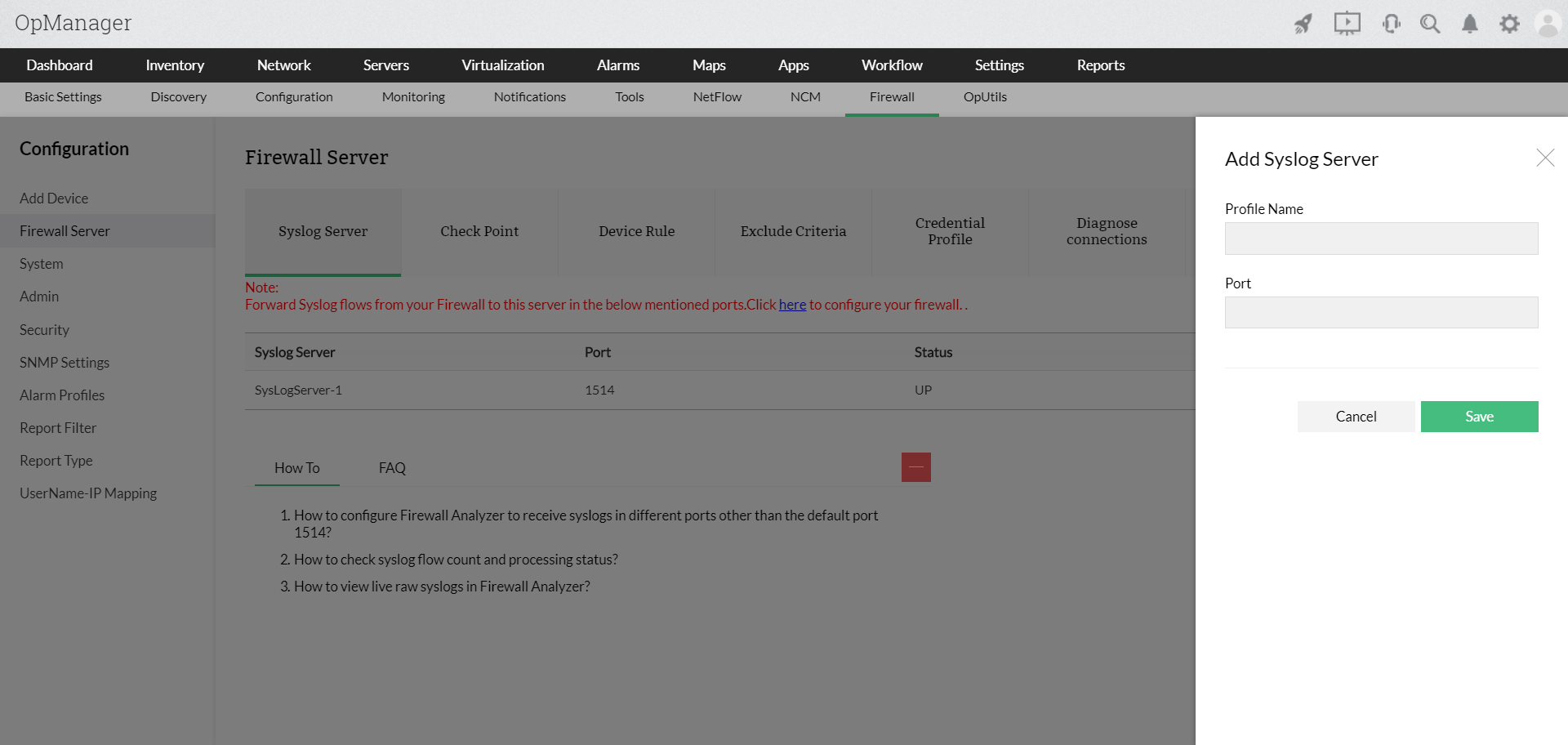Go to Configuration submenu in top bar

(294, 97)
